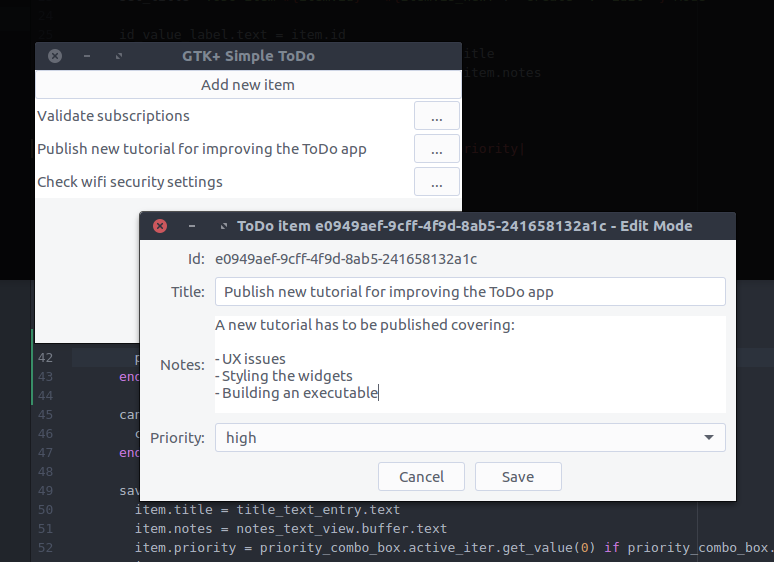Click the Add new item button
This screenshot has height=562, width=774.
(247, 85)
